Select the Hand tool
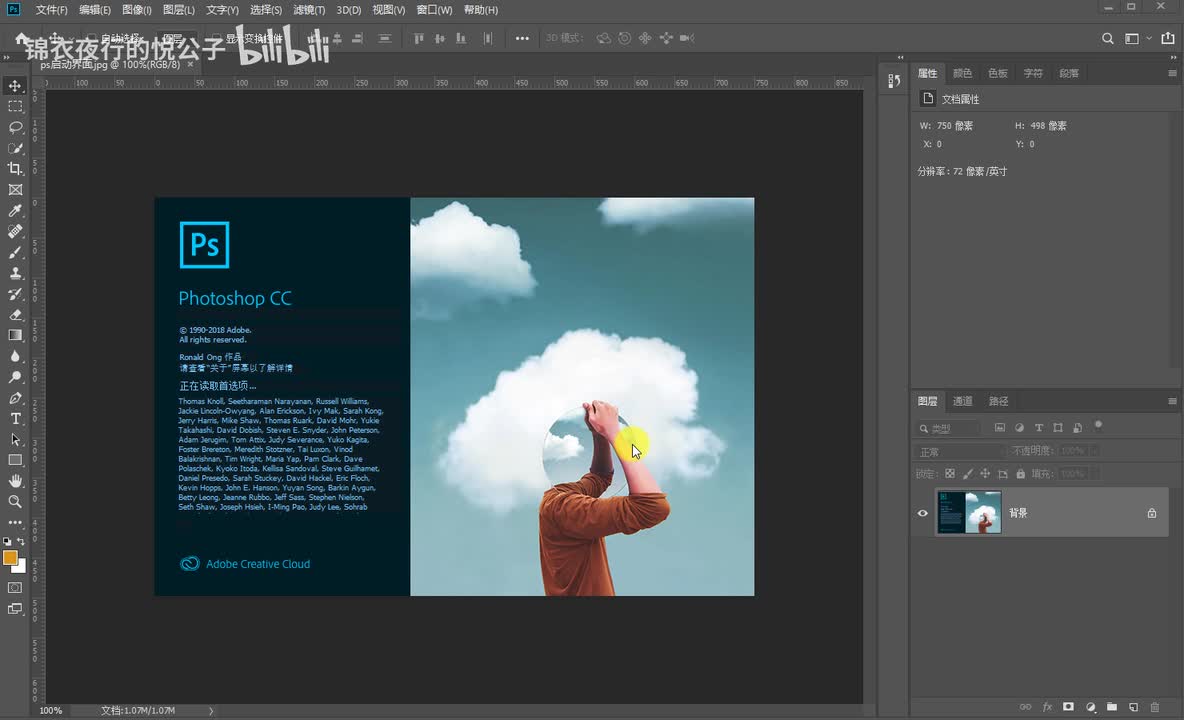This screenshot has height=720, width=1184. pos(15,481)
